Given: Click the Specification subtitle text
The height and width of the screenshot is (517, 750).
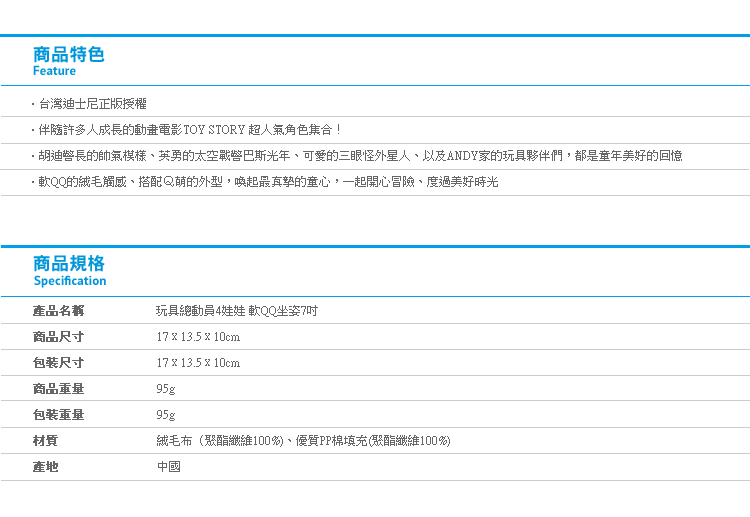Looking at the screenshot, I should (x=70, y=281).
